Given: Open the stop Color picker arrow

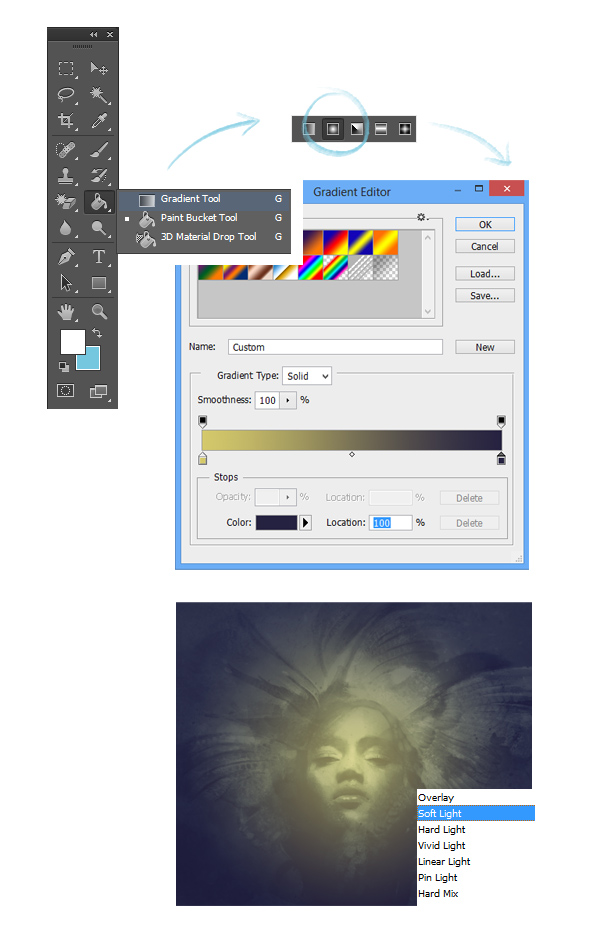Looking at the screenshot, I should (305, 523).
